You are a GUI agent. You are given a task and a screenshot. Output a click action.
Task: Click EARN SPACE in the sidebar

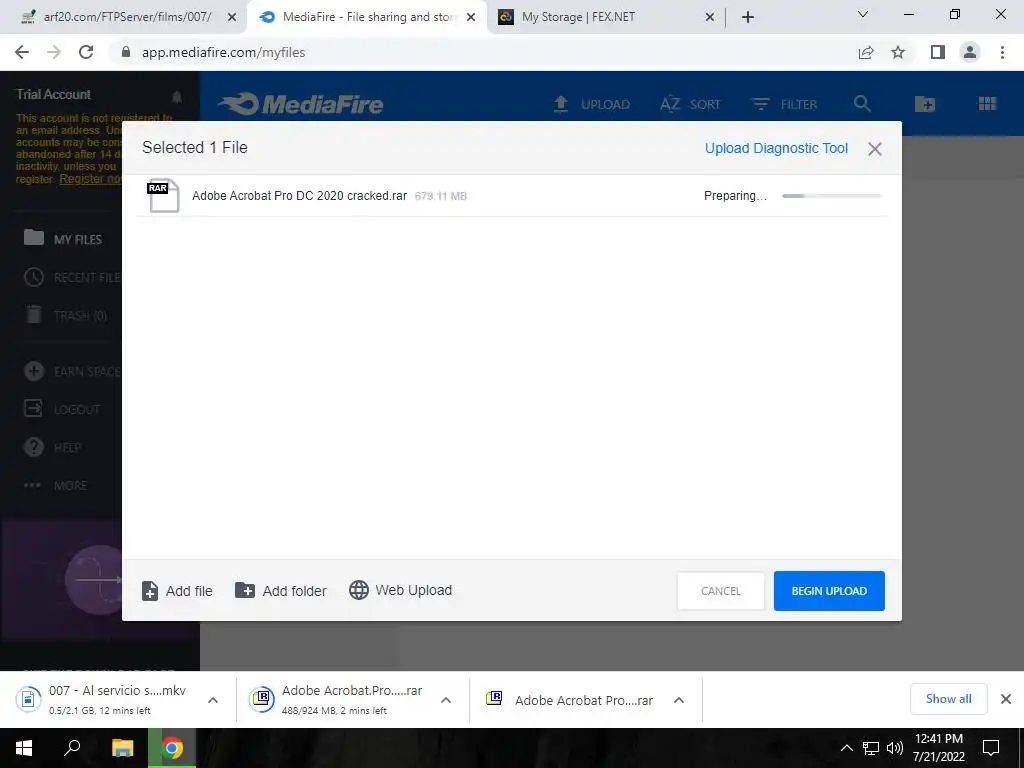(x=72, y=372)
